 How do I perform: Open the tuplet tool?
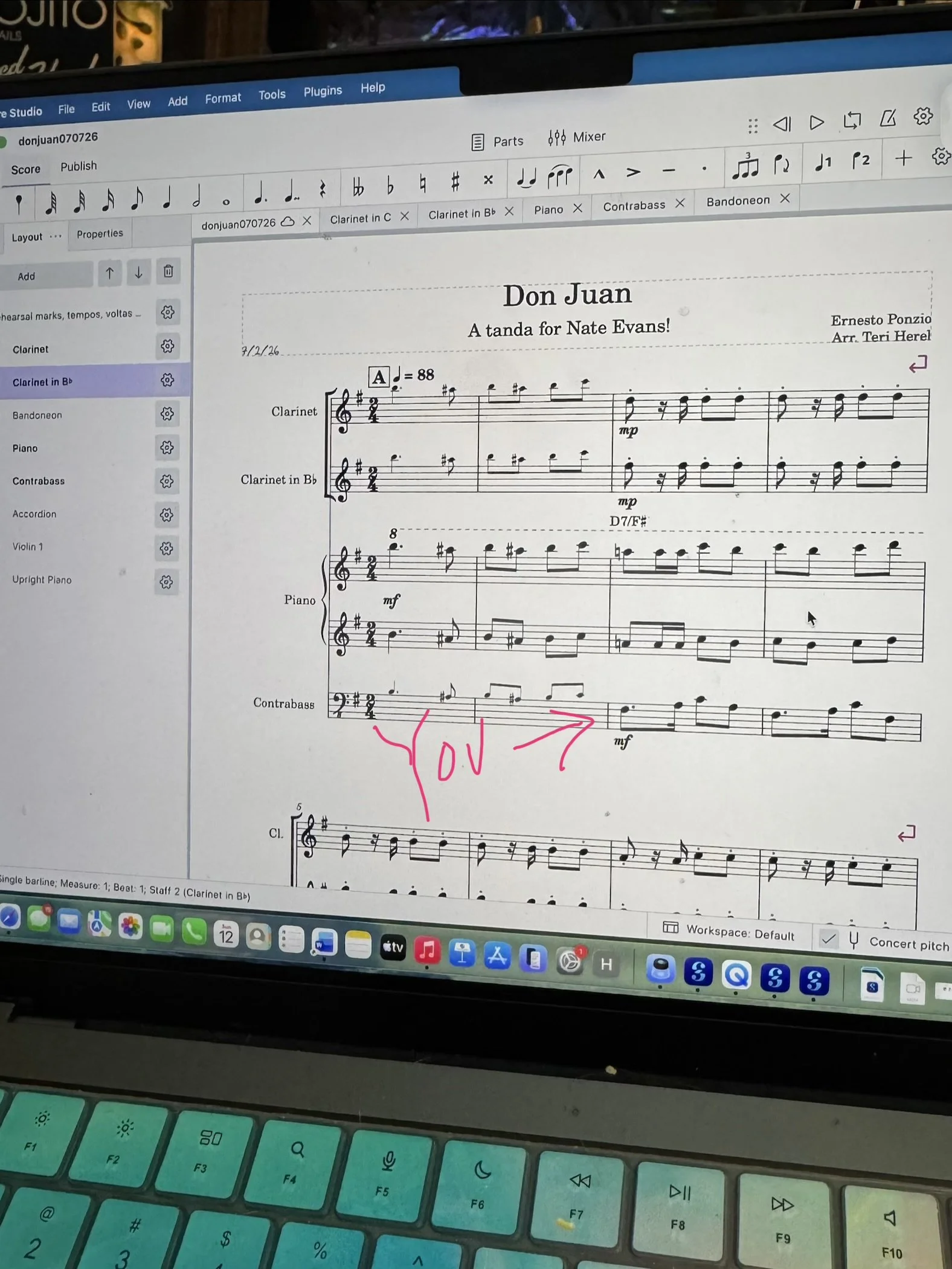pos(746,166)
